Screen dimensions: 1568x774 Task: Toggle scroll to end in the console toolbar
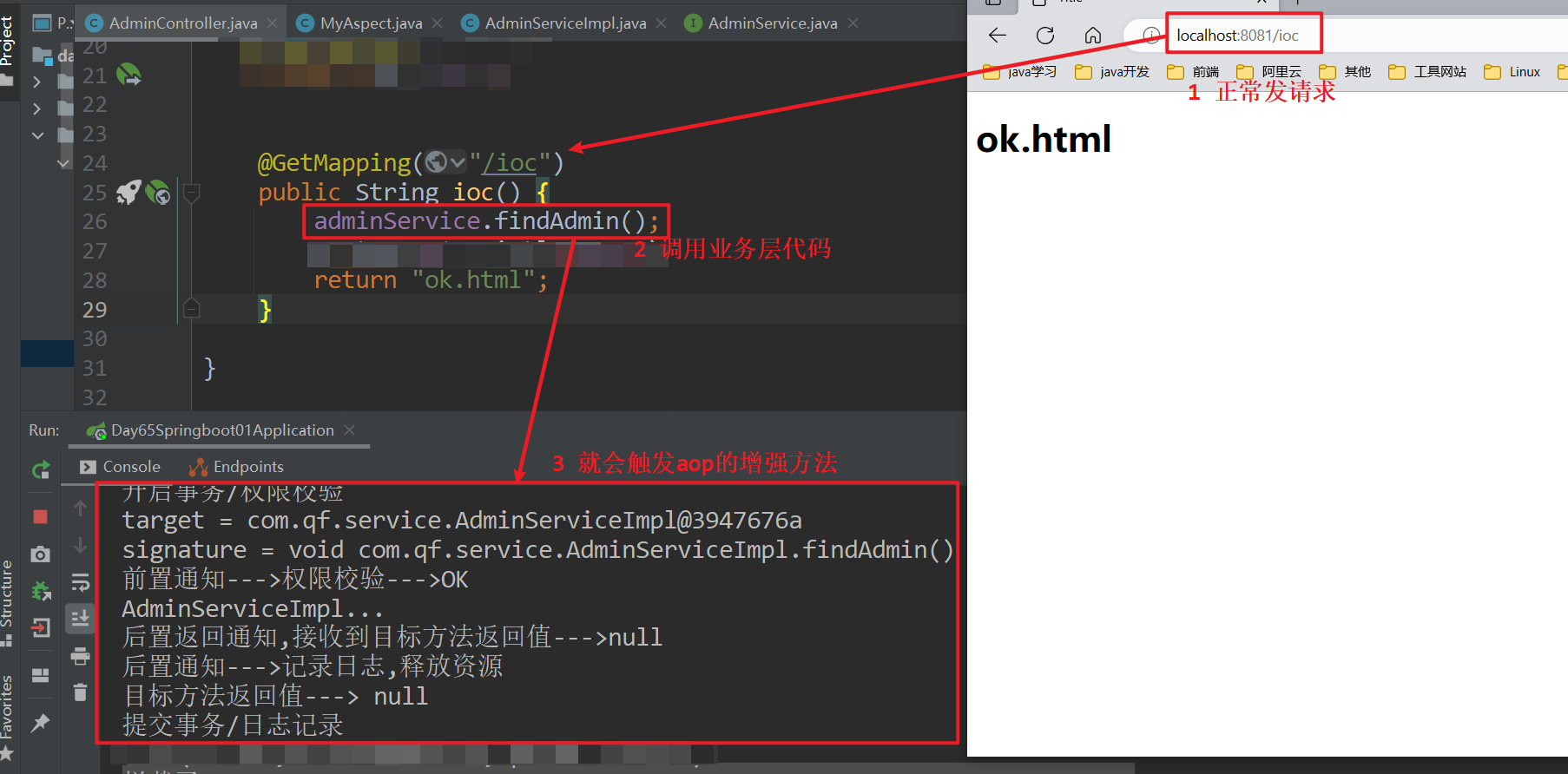click(x=80, y=619)
